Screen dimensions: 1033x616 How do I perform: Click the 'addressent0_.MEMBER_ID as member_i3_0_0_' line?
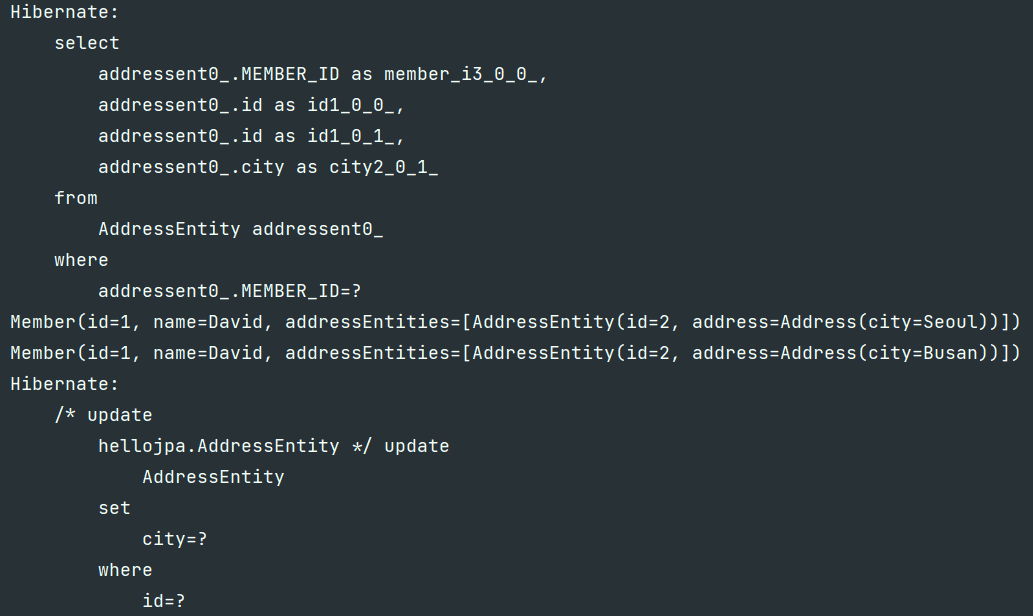(323, 74)
